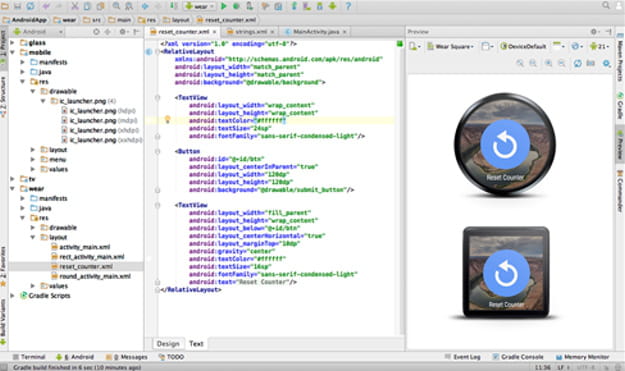The height and width of the screenshot is (371, 625).
Task: Click the Paste clipboard icon
Action: [100, 6]
